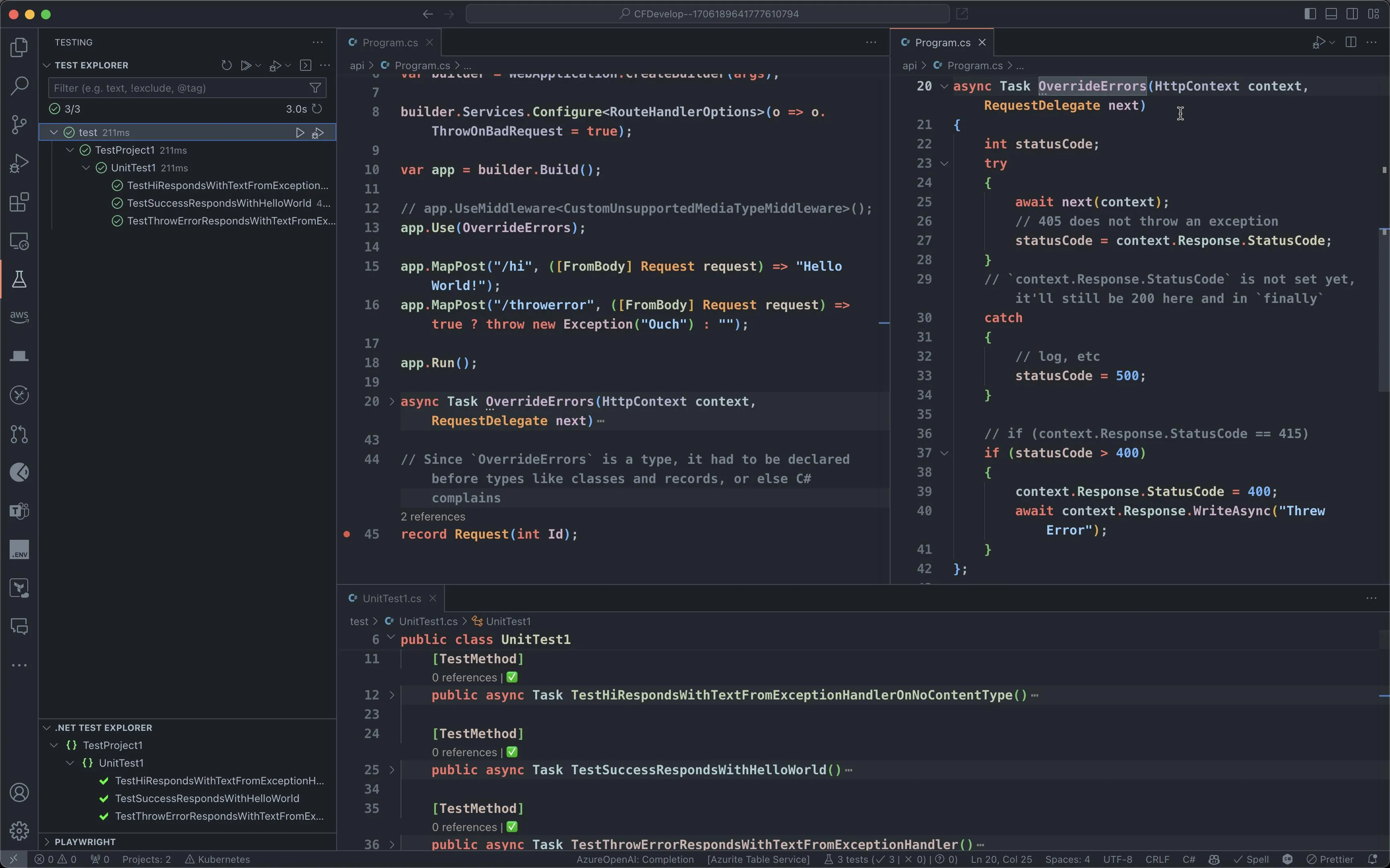
Task: Click the Spaces: 4 indentation setting
Action: coord(1067,860)
